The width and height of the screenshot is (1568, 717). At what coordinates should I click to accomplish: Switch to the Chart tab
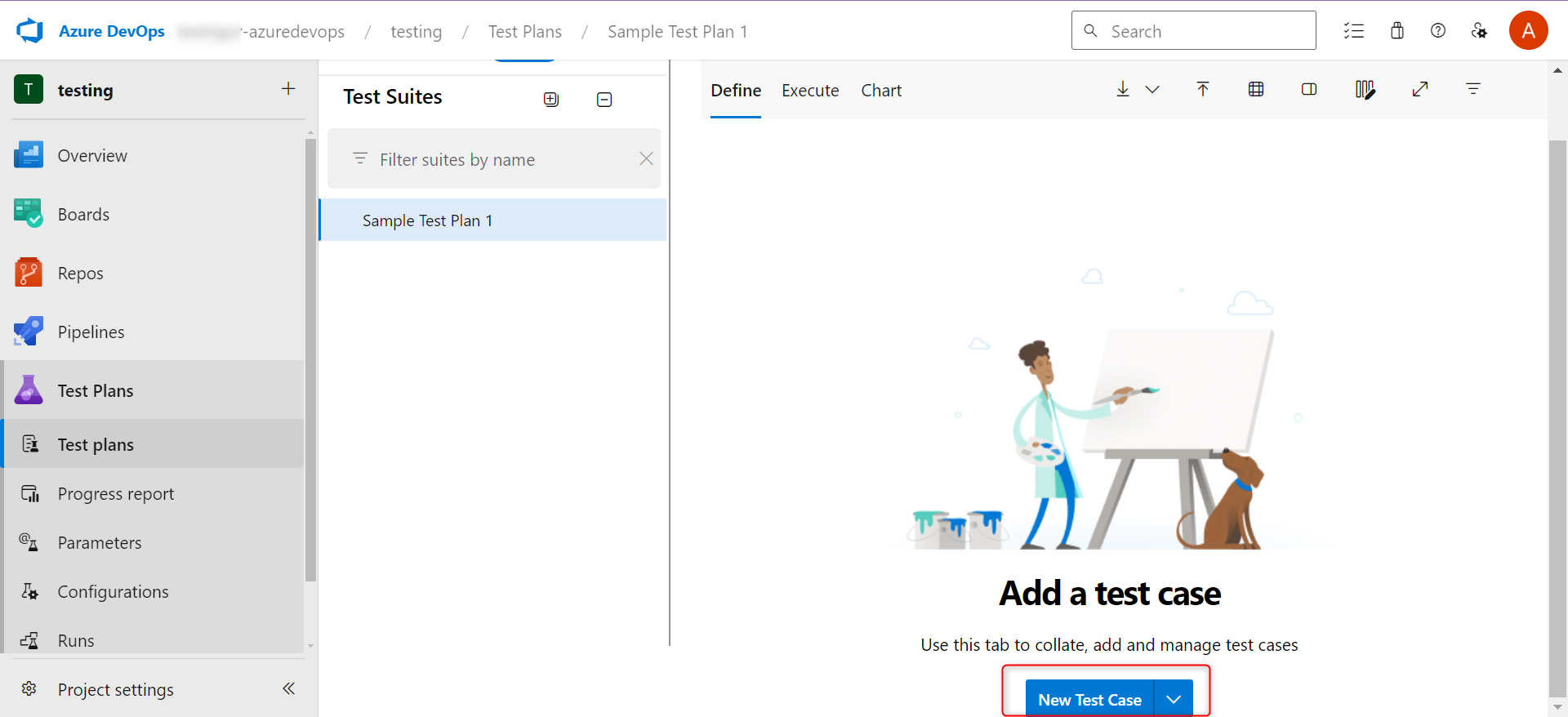pyautogui.click(x=881, y=91)
